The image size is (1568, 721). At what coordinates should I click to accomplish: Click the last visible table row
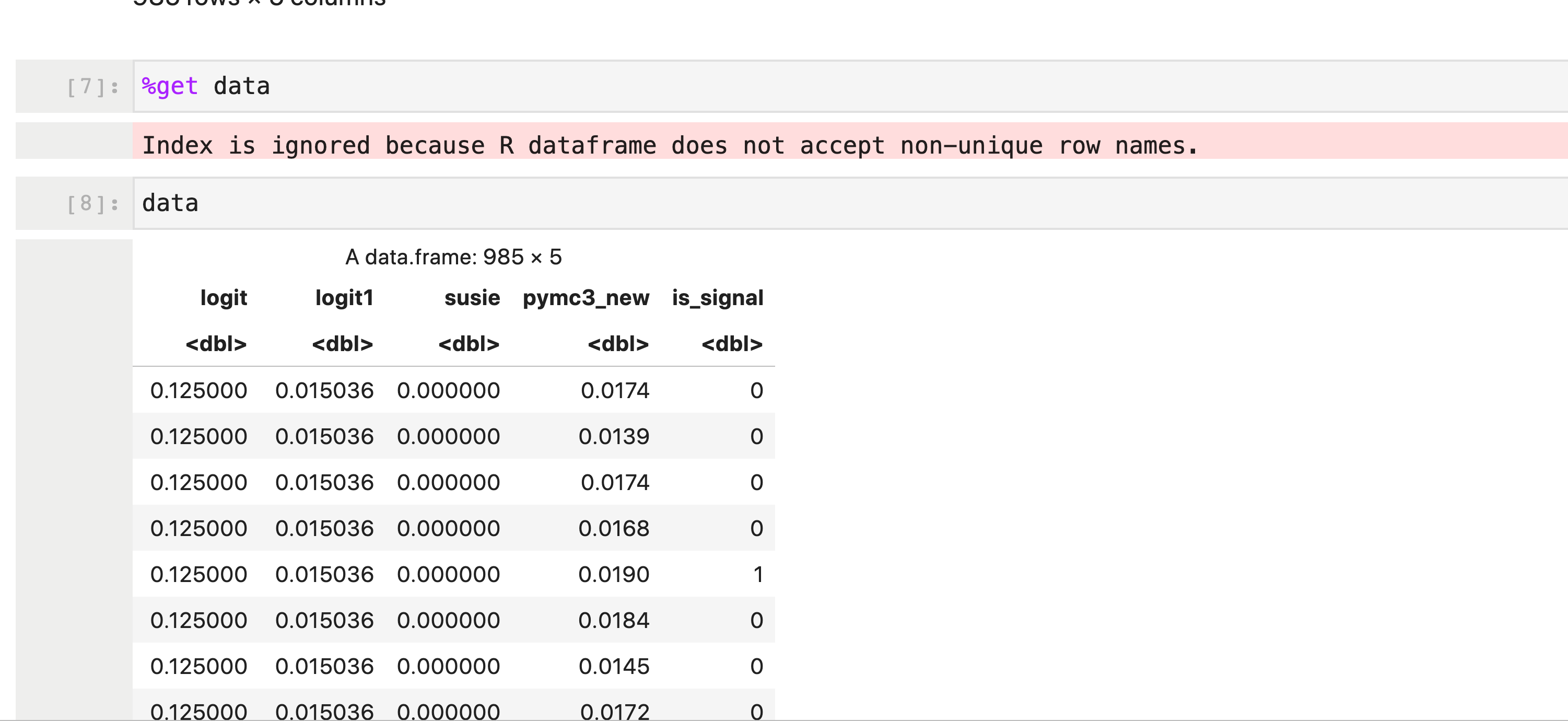point(453,710)
